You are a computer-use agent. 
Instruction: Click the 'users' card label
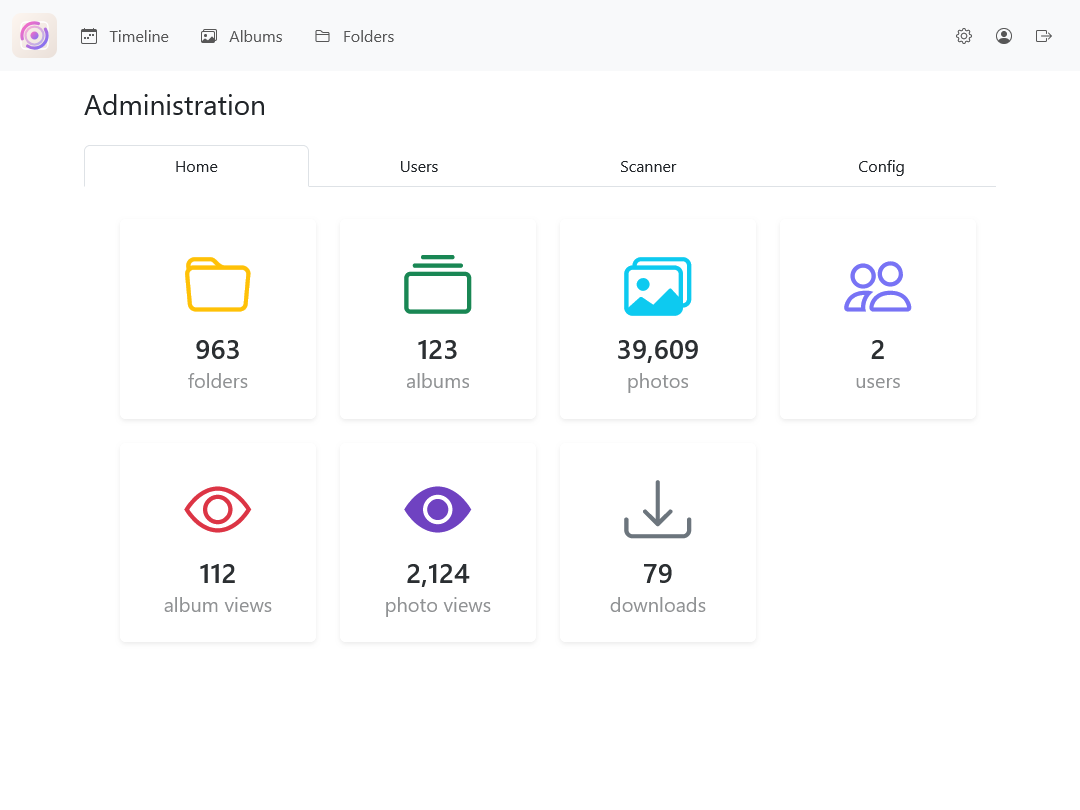point(878,382)
